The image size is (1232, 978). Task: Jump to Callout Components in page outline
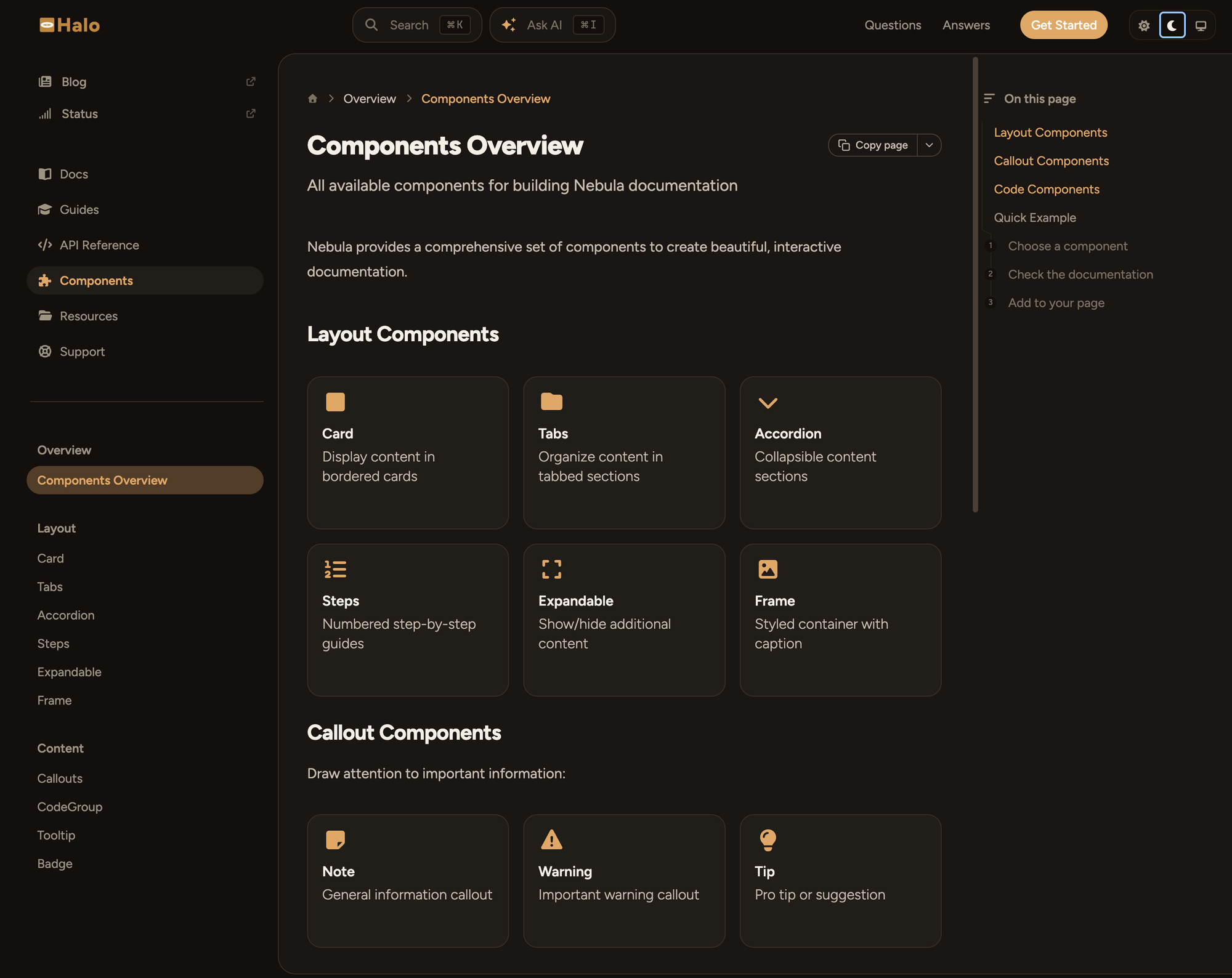(x=1052, y=161)
